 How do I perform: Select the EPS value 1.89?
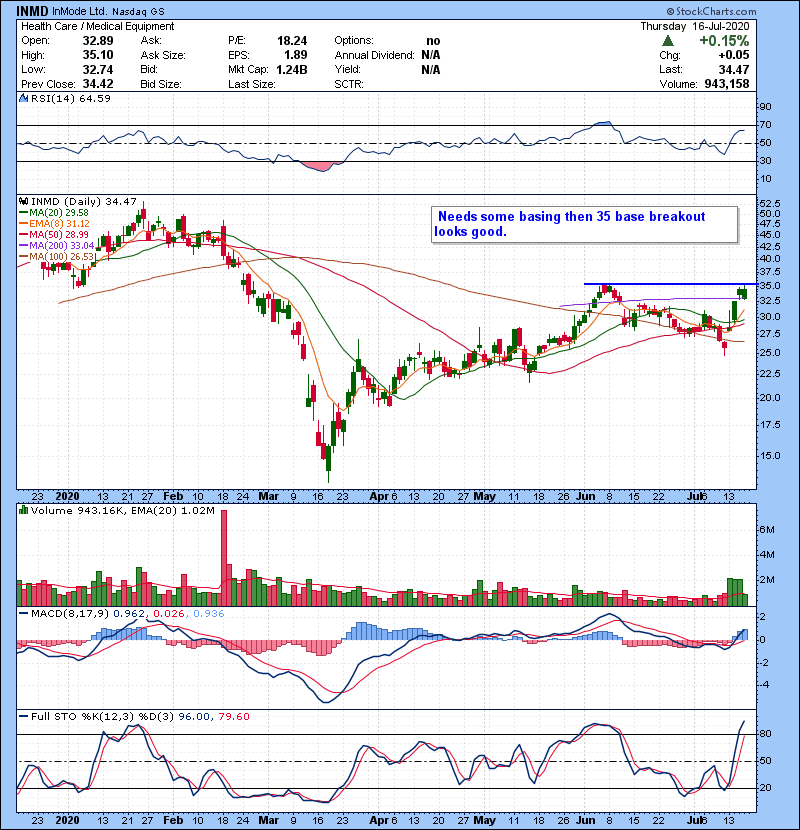(x=295, y=55)
